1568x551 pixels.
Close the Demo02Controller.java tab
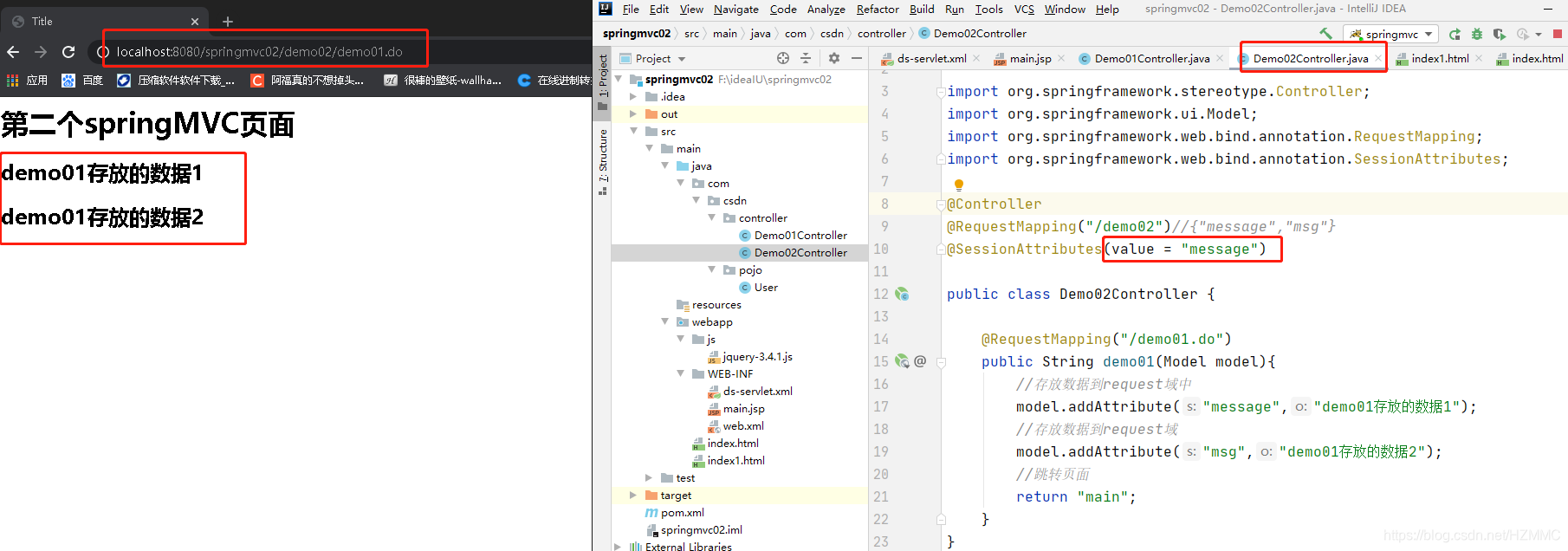[1377, 59]
